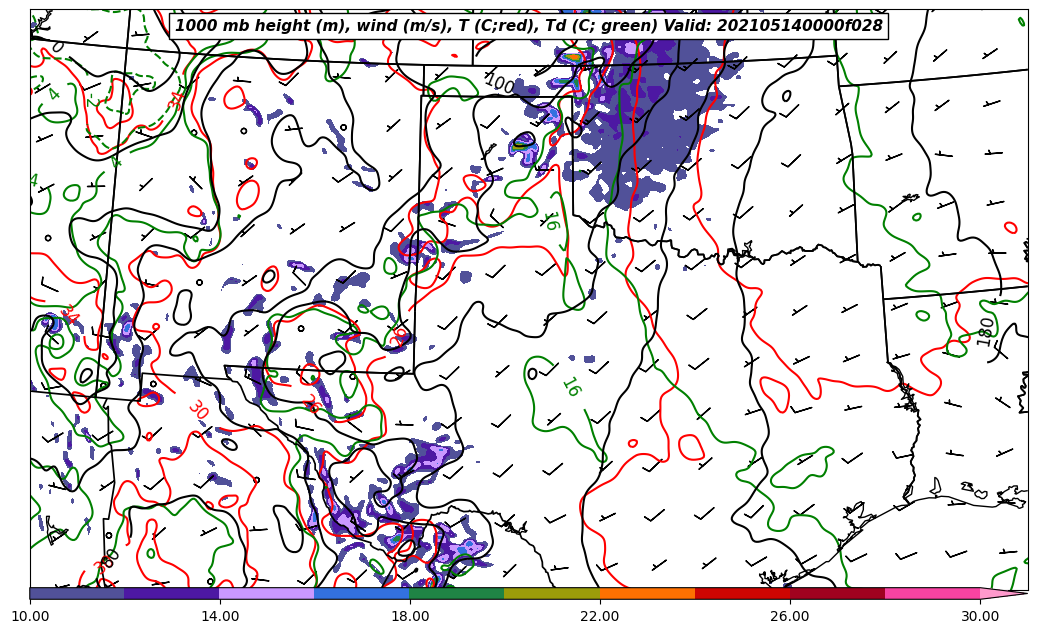Click the black 100 height contour label
Viewport: 1037px width, 633px height.
tap(499, 84)
